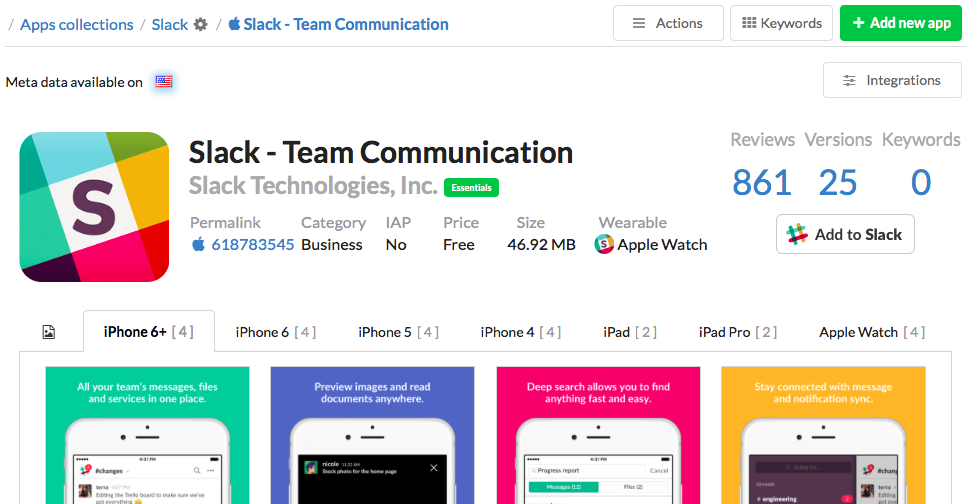The width and height of the screenshot is (977, 504).
Task: Click the Apple logo beside permalink 618783545
Action: click(x=198, y=244)
